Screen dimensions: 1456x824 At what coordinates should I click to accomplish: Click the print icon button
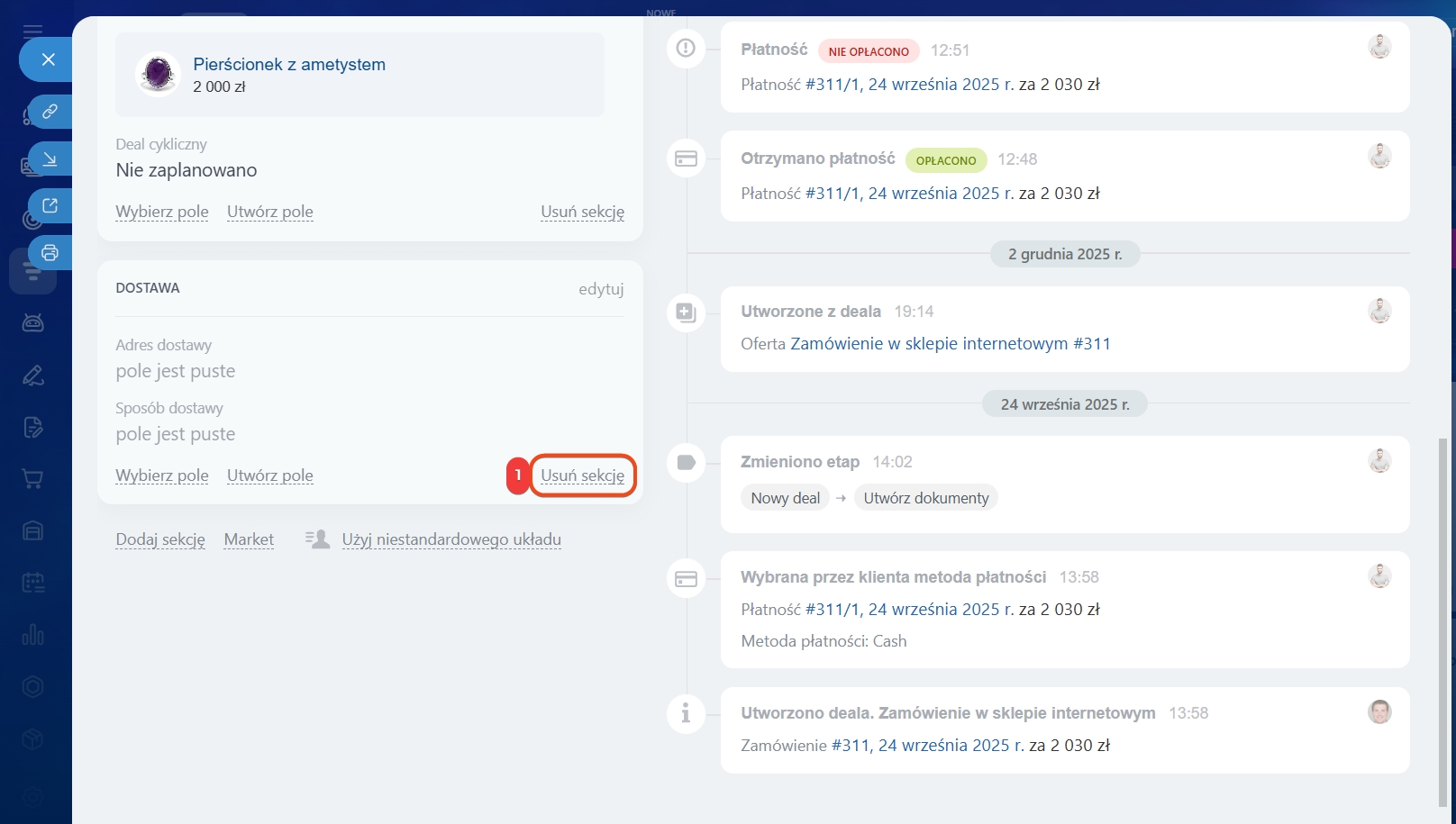[50, 253]
